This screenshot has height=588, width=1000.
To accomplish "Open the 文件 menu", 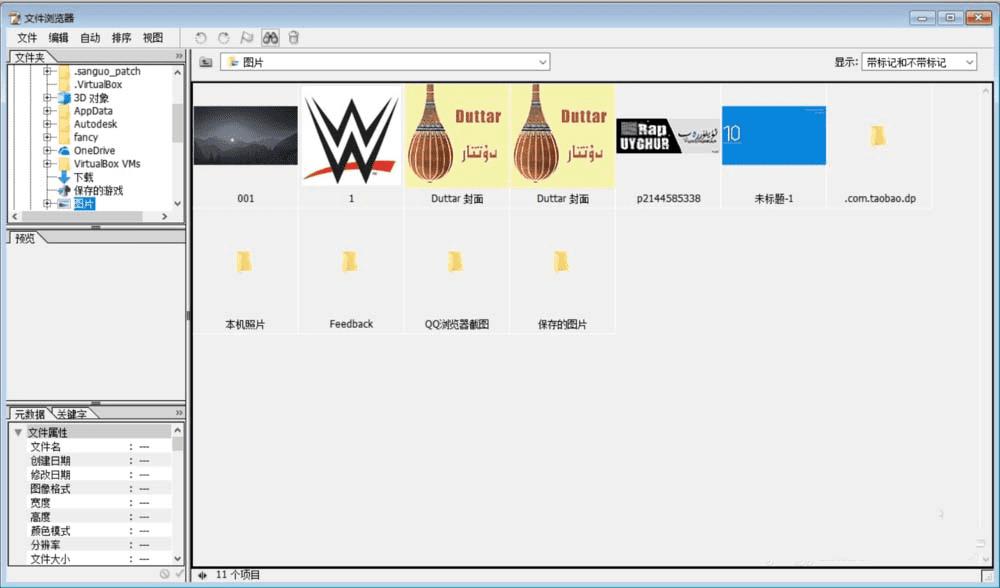I will 27,38.
